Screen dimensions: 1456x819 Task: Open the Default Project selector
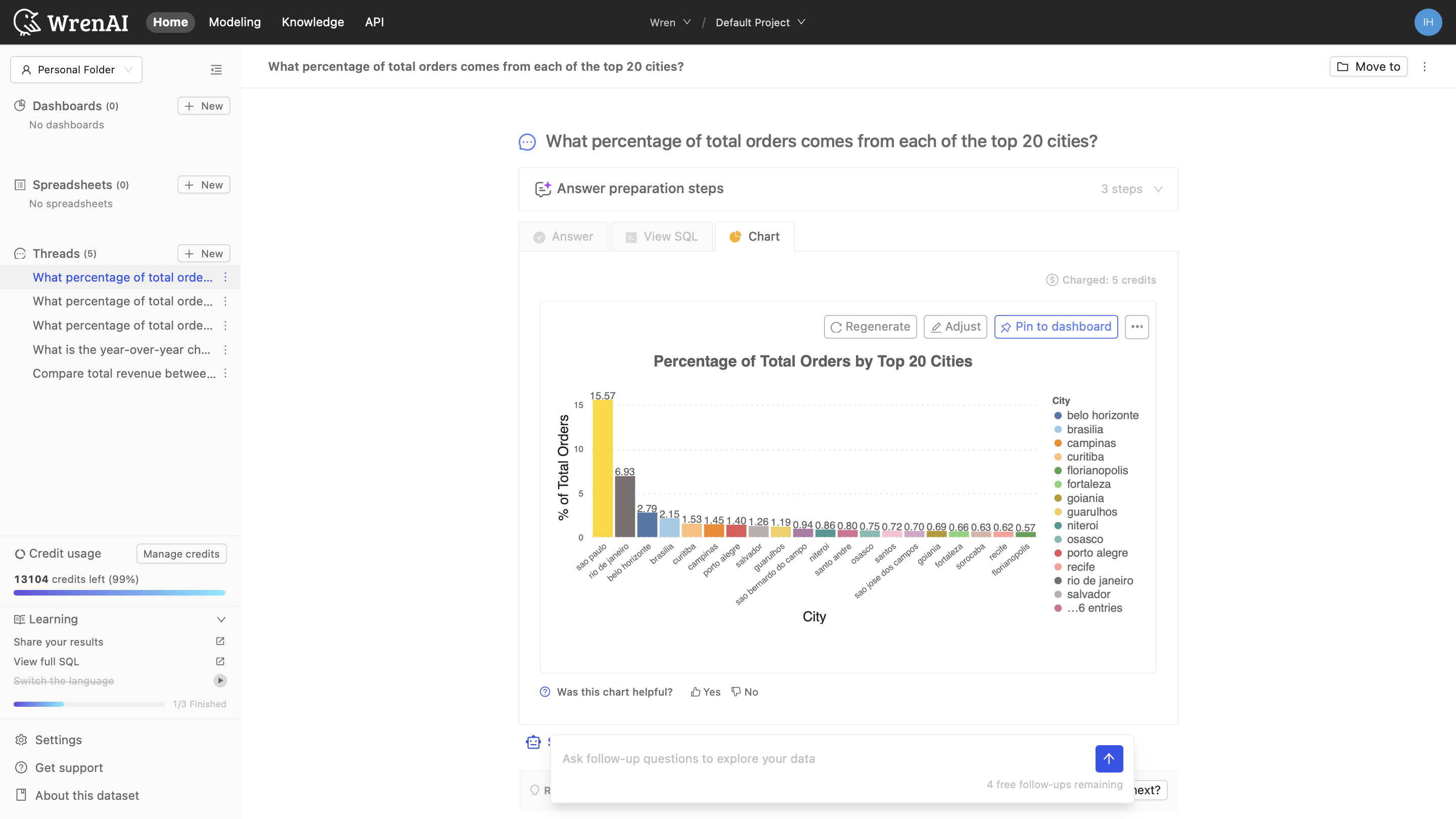(x=760, y=22)
